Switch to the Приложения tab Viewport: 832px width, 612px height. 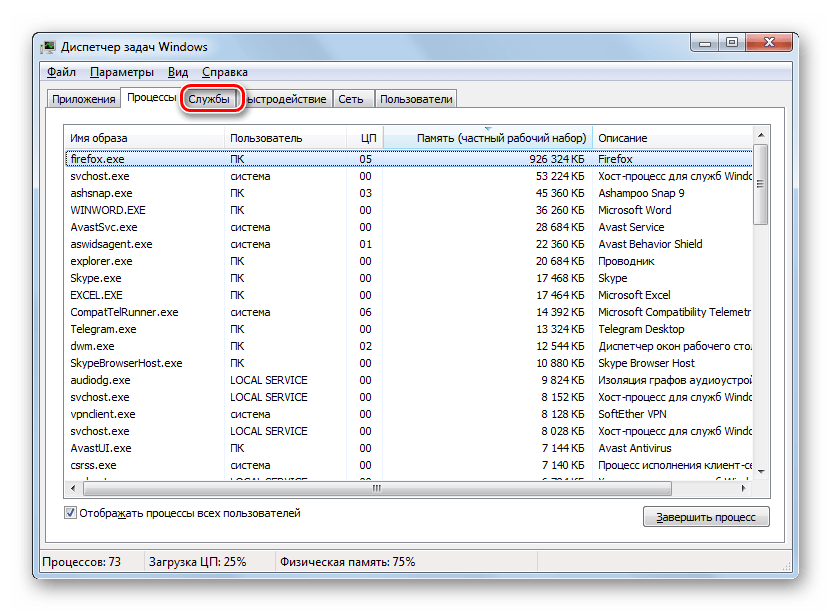[83, 99]
